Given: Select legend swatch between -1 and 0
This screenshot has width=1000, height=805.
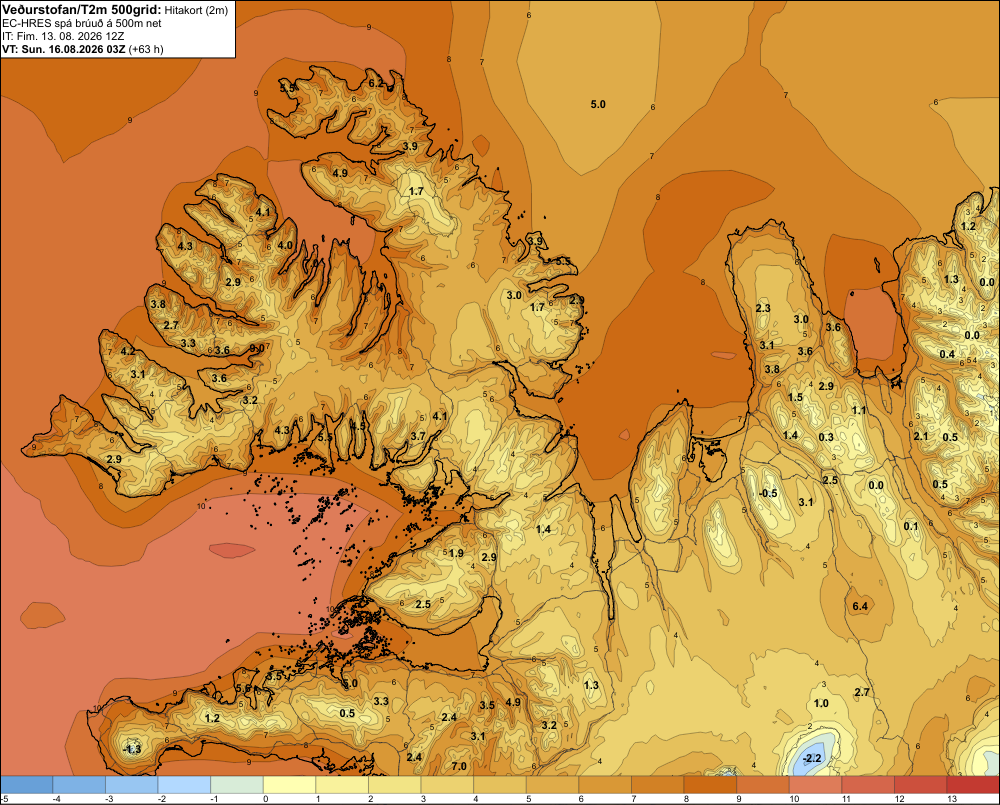Looking at the screenshot, I should click(x=237, y=785).
